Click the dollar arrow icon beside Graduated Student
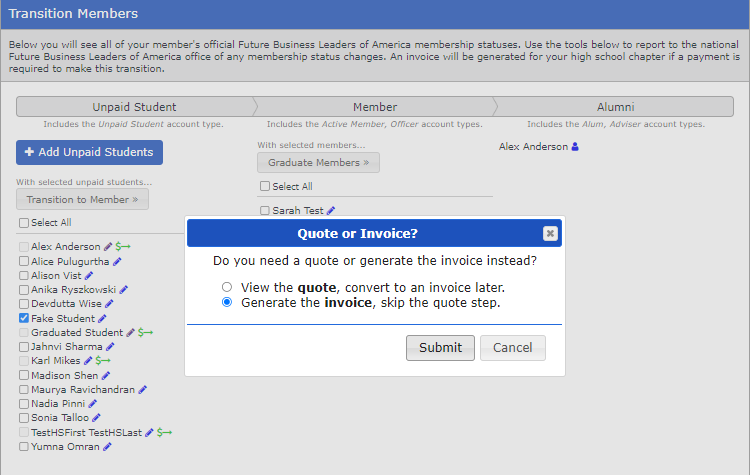Viewport: 750px width, 475px height. 145,332
